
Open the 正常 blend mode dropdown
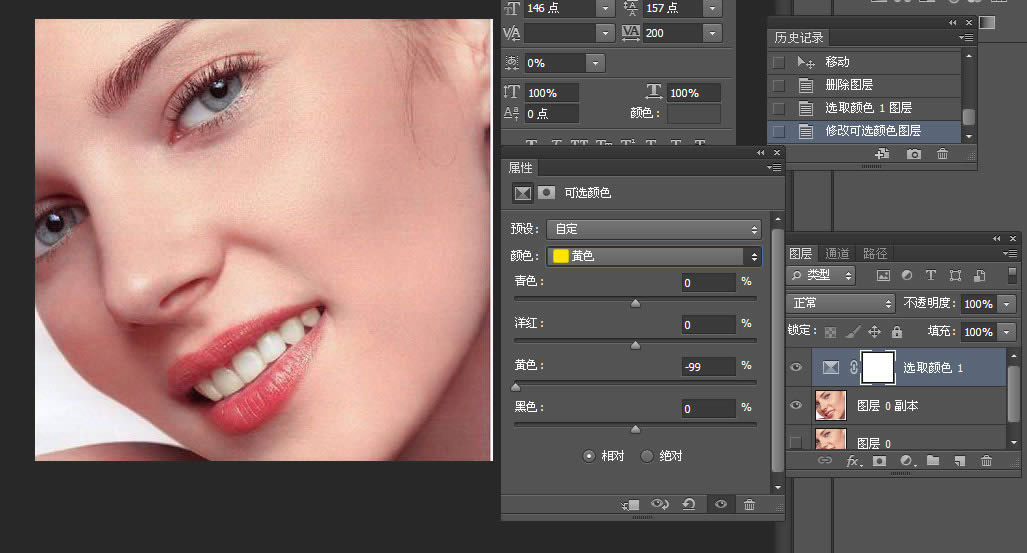pos(840,303)
